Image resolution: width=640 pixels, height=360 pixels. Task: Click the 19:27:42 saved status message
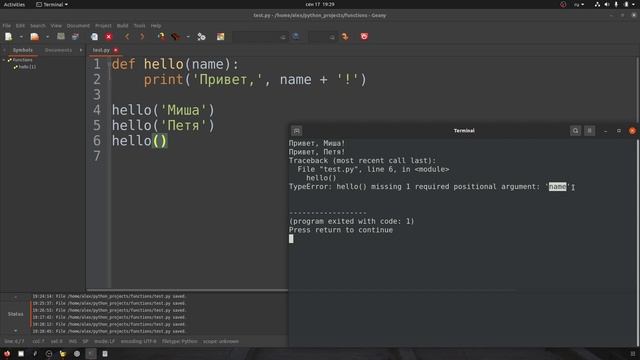(x=109, y=317)
